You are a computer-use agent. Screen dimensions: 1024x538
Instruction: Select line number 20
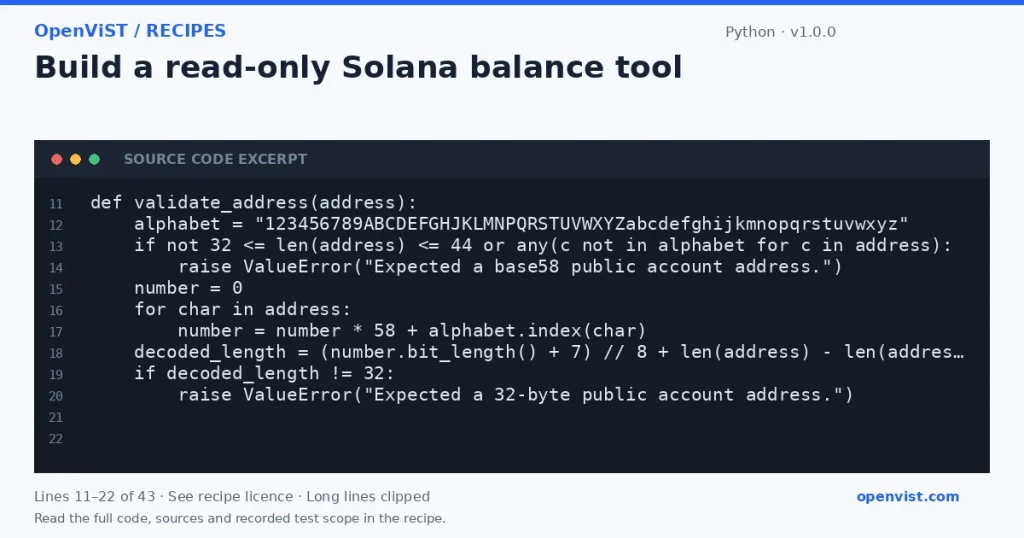tap(56, 396)
